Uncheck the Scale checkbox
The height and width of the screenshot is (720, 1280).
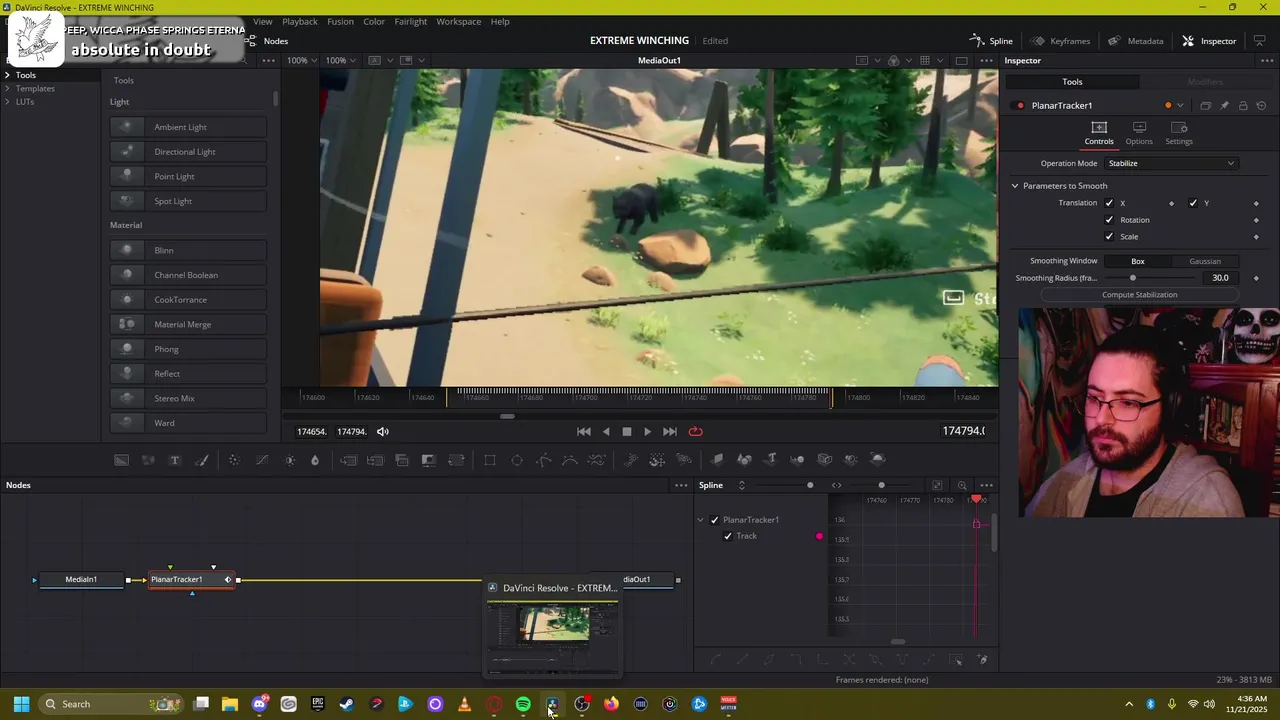click(x=1109, y=237)
